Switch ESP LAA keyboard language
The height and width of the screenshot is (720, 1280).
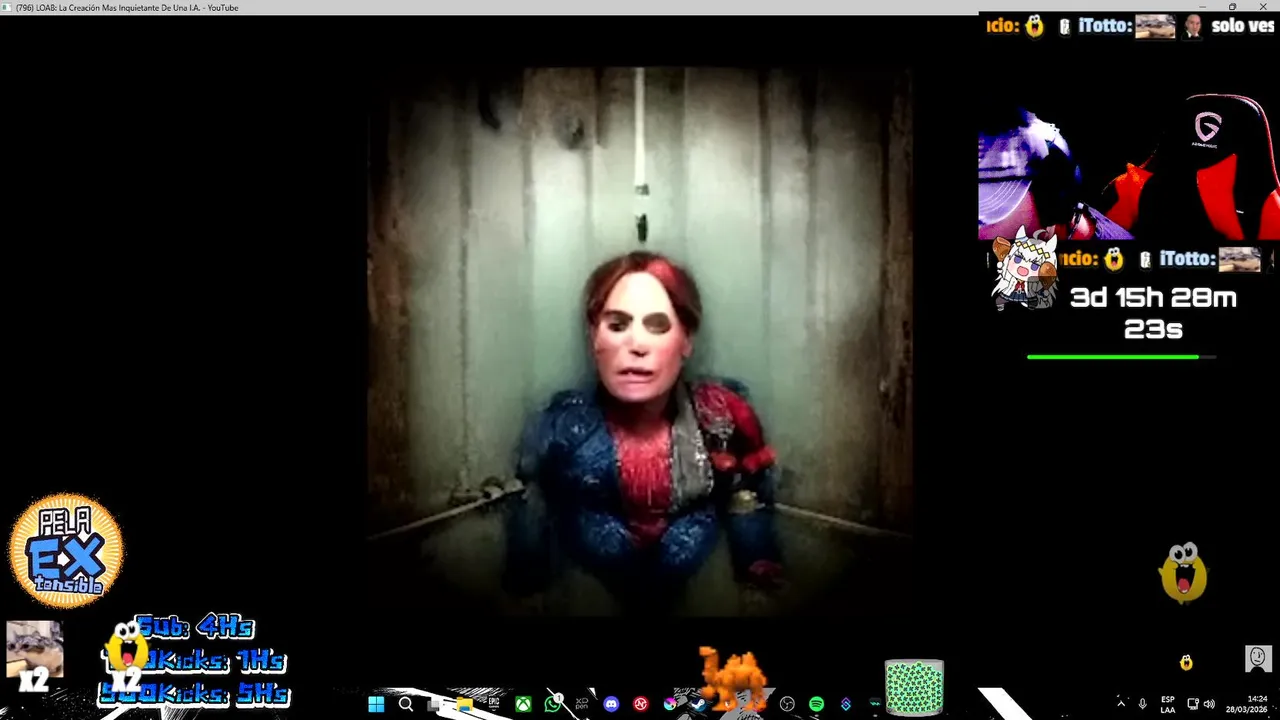click(x=1168, y=704)
